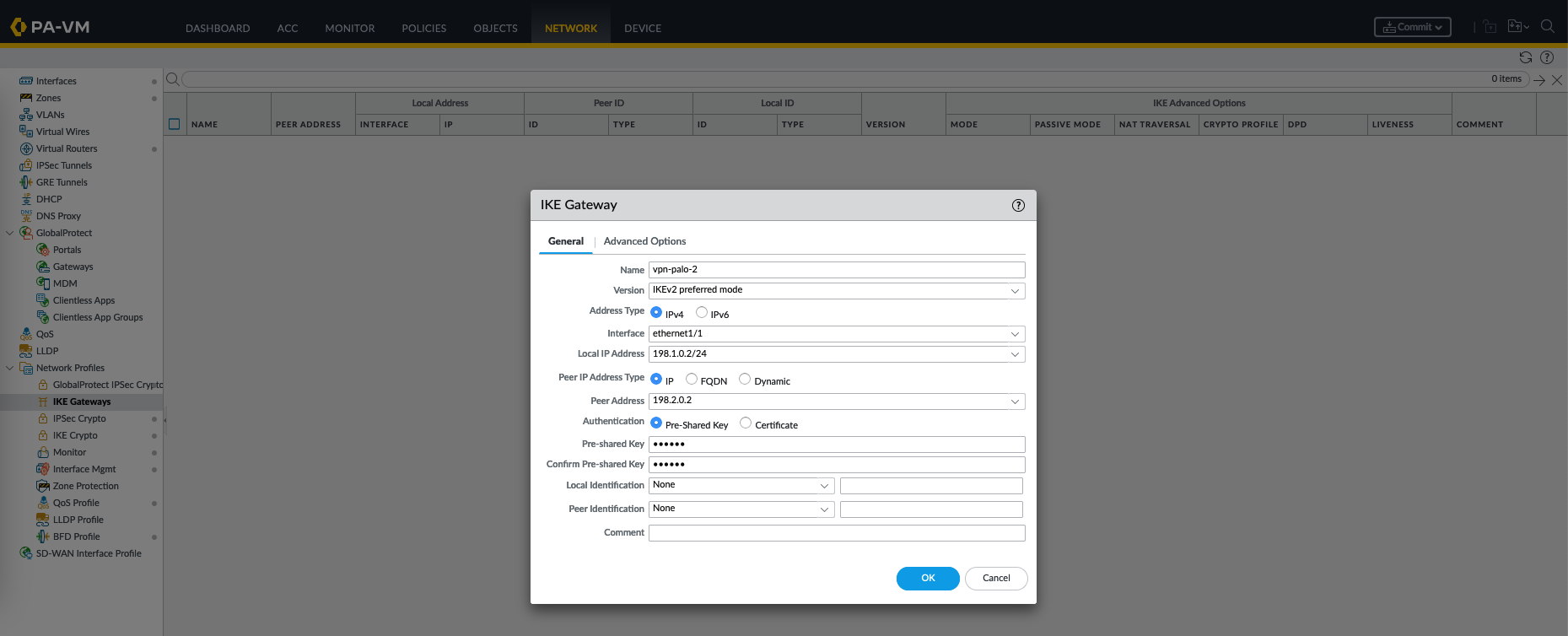Image resolution: width=1568 pixels, height=636 pixels.
Task: Open Zone Protection profile icon
Action: (43, 486)
